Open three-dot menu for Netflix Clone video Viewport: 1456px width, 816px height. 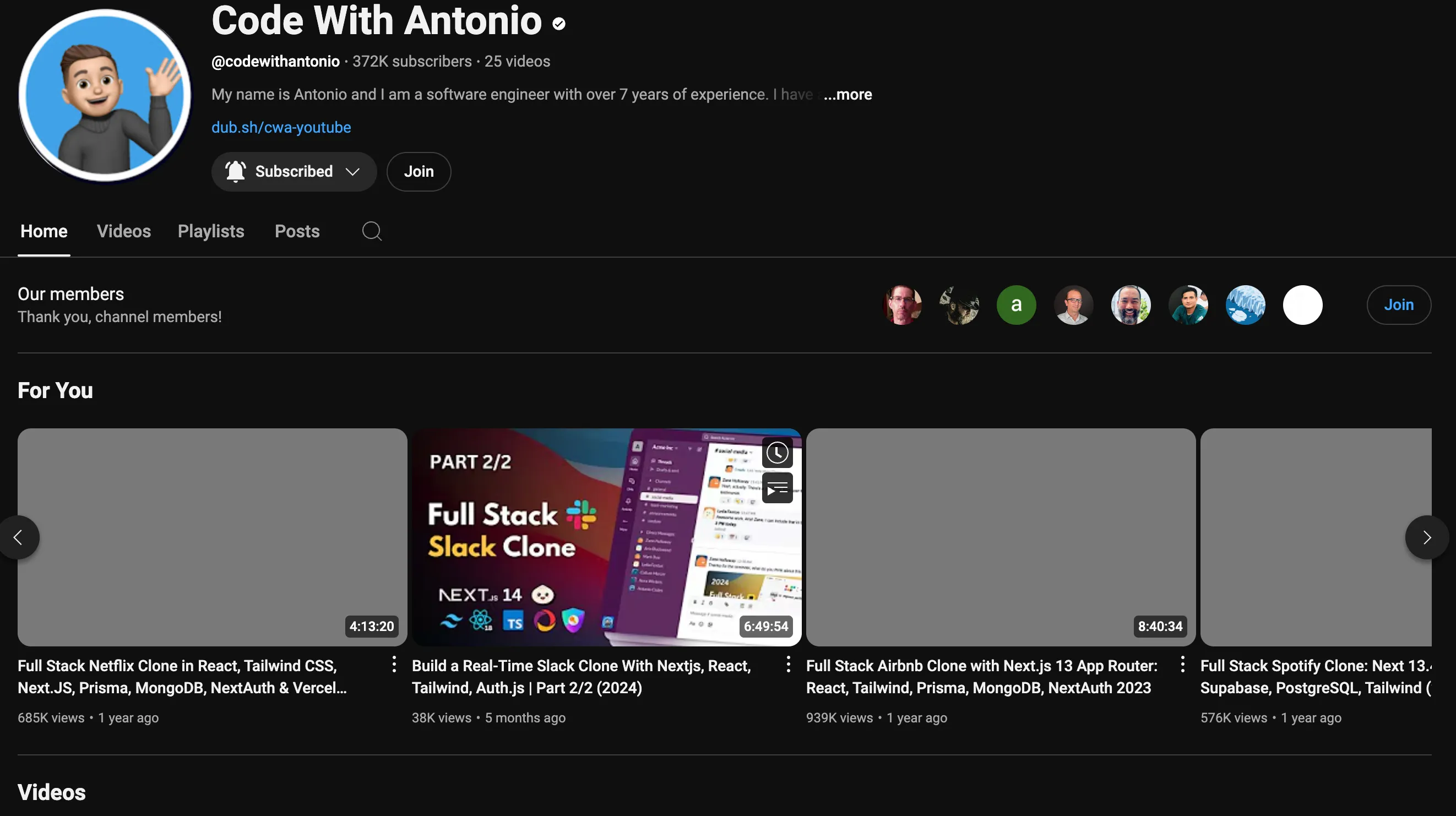pos(394,665)
